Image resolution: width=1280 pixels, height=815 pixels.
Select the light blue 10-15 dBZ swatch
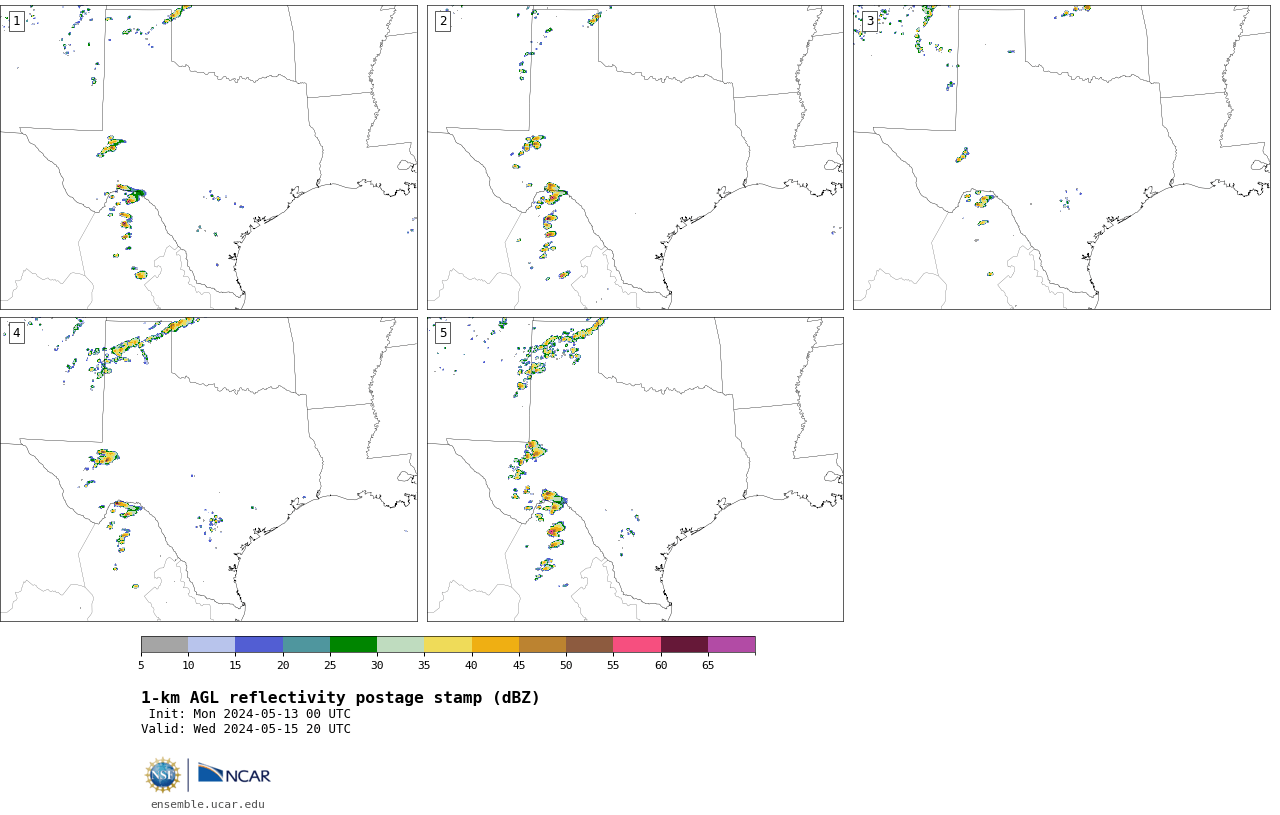coord(211,644)
